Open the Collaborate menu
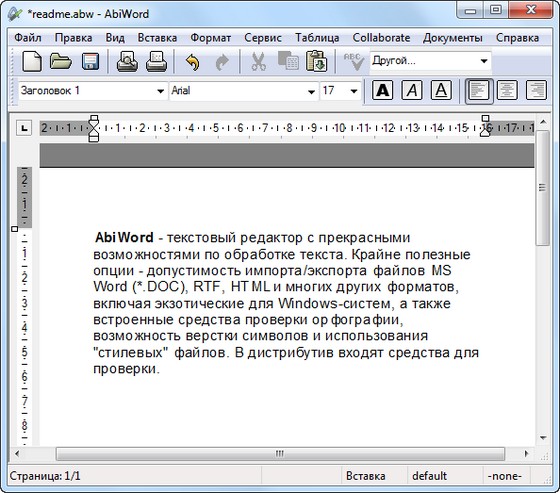The height and width of the screenshot is (493, 560). tap(381, 38)
